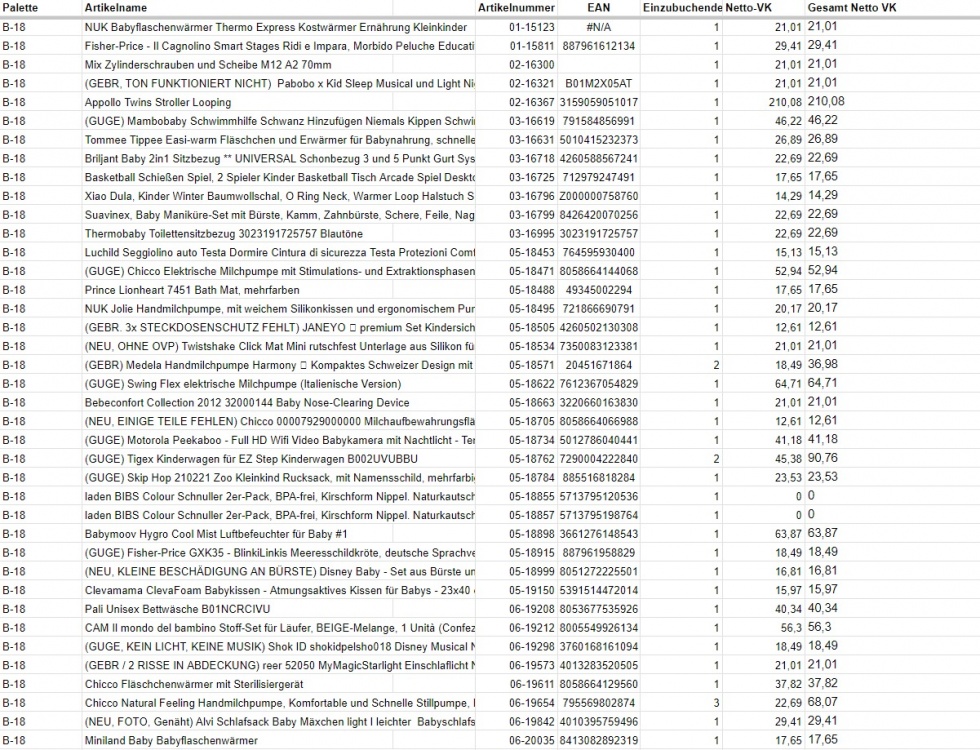
Task: Click the Skip Hop Zoo Kleinkind Rucksack cell
Action: pos(279,477)
